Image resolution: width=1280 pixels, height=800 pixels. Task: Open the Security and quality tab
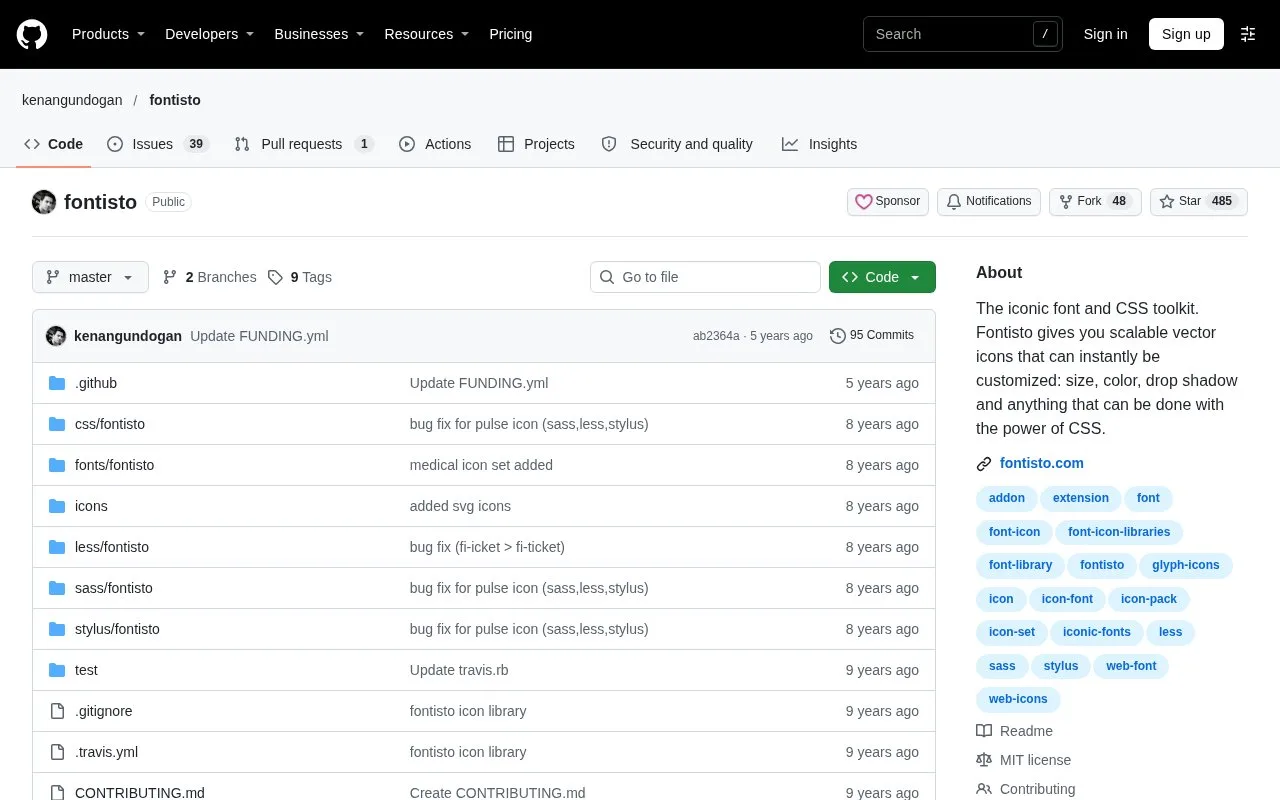click(x=677, y=144)
